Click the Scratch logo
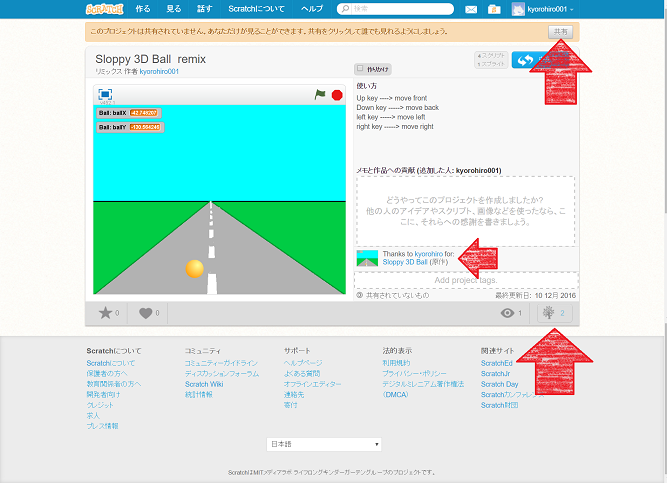Viewport: 667px width, 483px height. click(105, 9)
